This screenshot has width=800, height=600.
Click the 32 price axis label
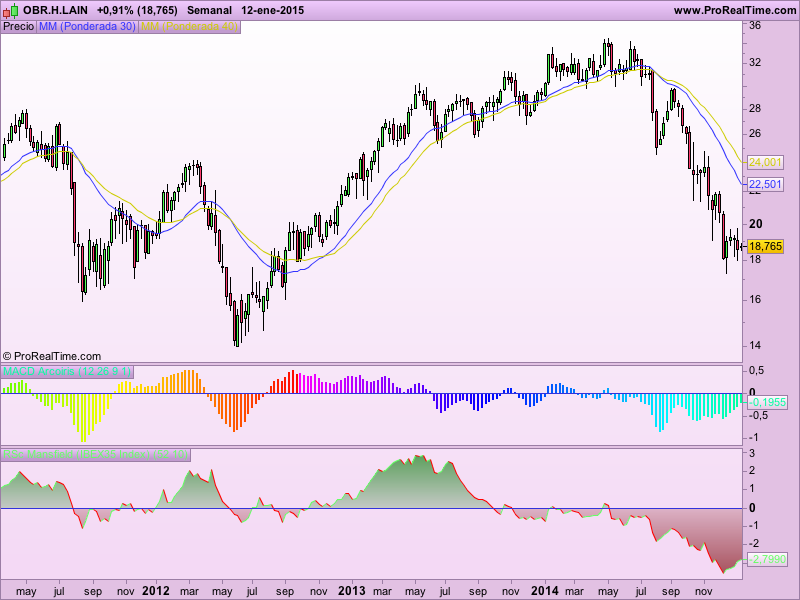coord(755,63)
